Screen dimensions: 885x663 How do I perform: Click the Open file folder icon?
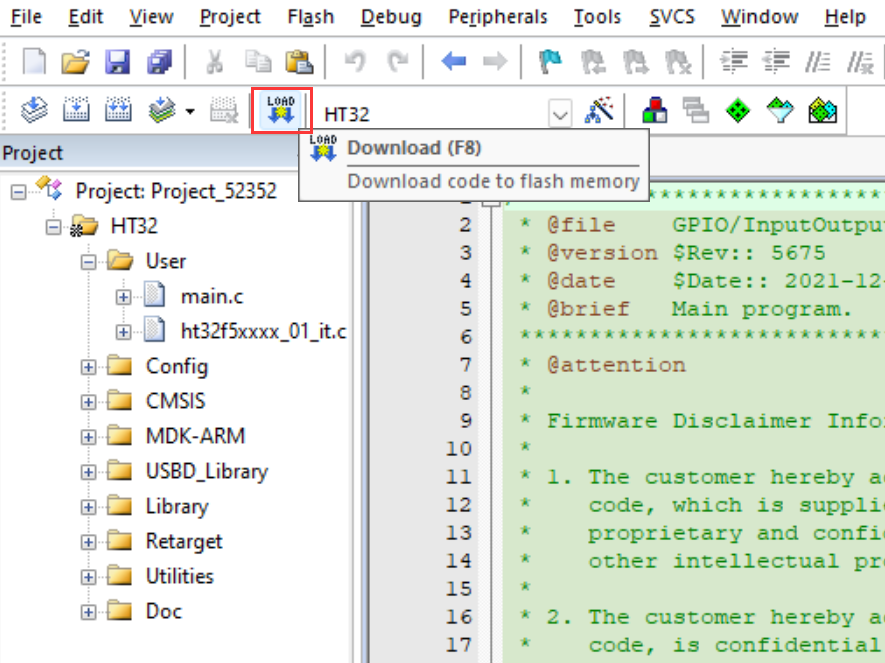point(75,63)
